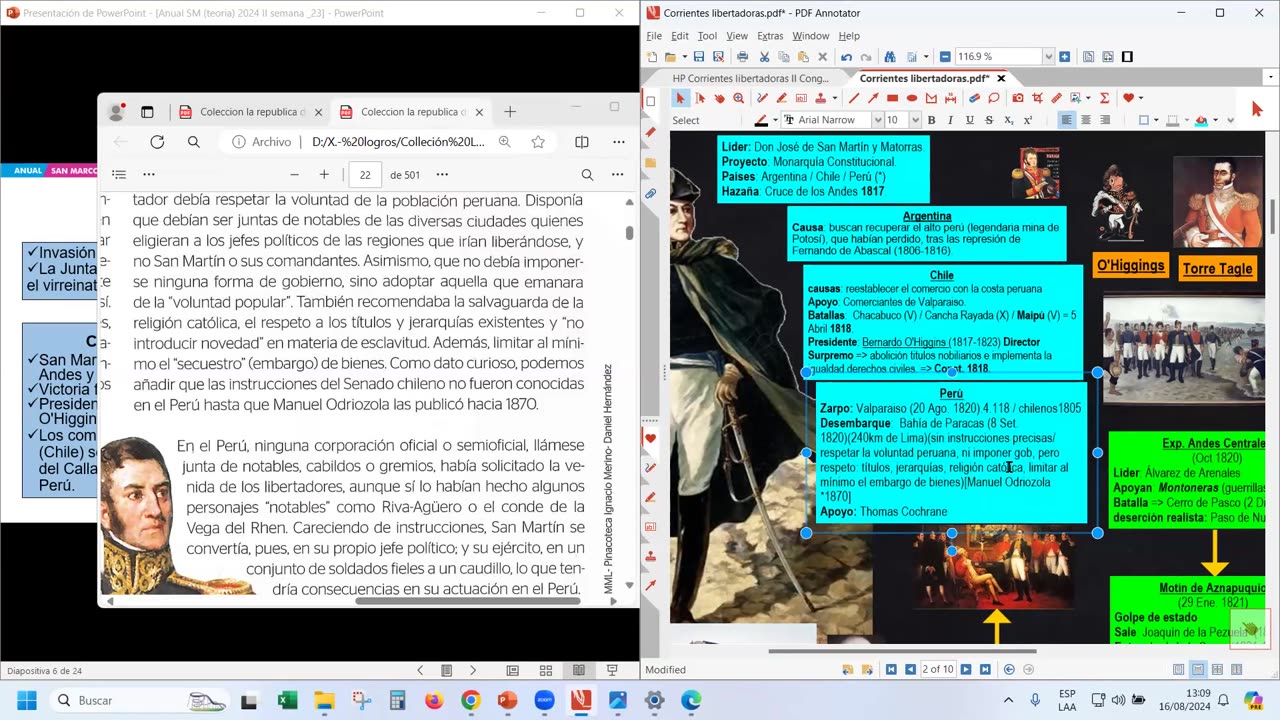Open Windows Start menu
The image size is (1280, 720).
point(26,700)
